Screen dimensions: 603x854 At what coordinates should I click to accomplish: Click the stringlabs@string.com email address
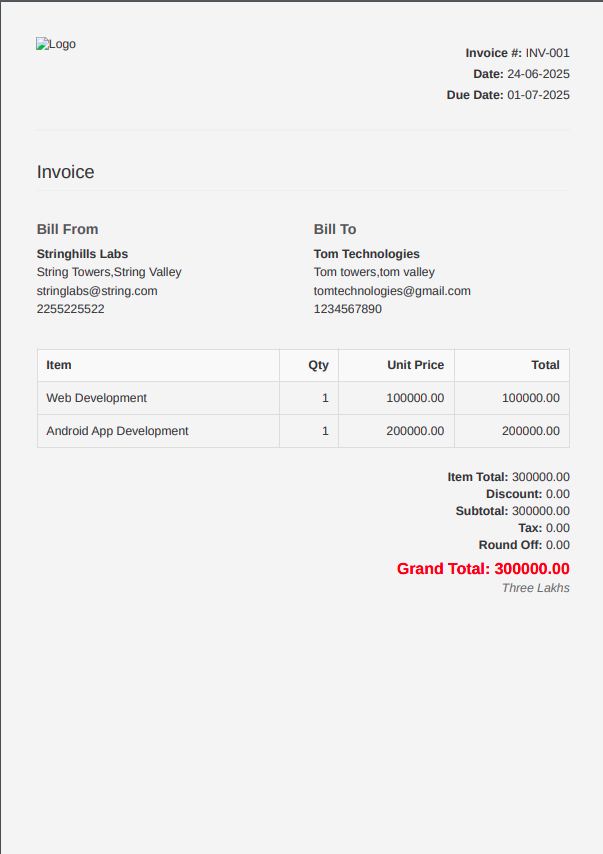(x=97, y=291)
